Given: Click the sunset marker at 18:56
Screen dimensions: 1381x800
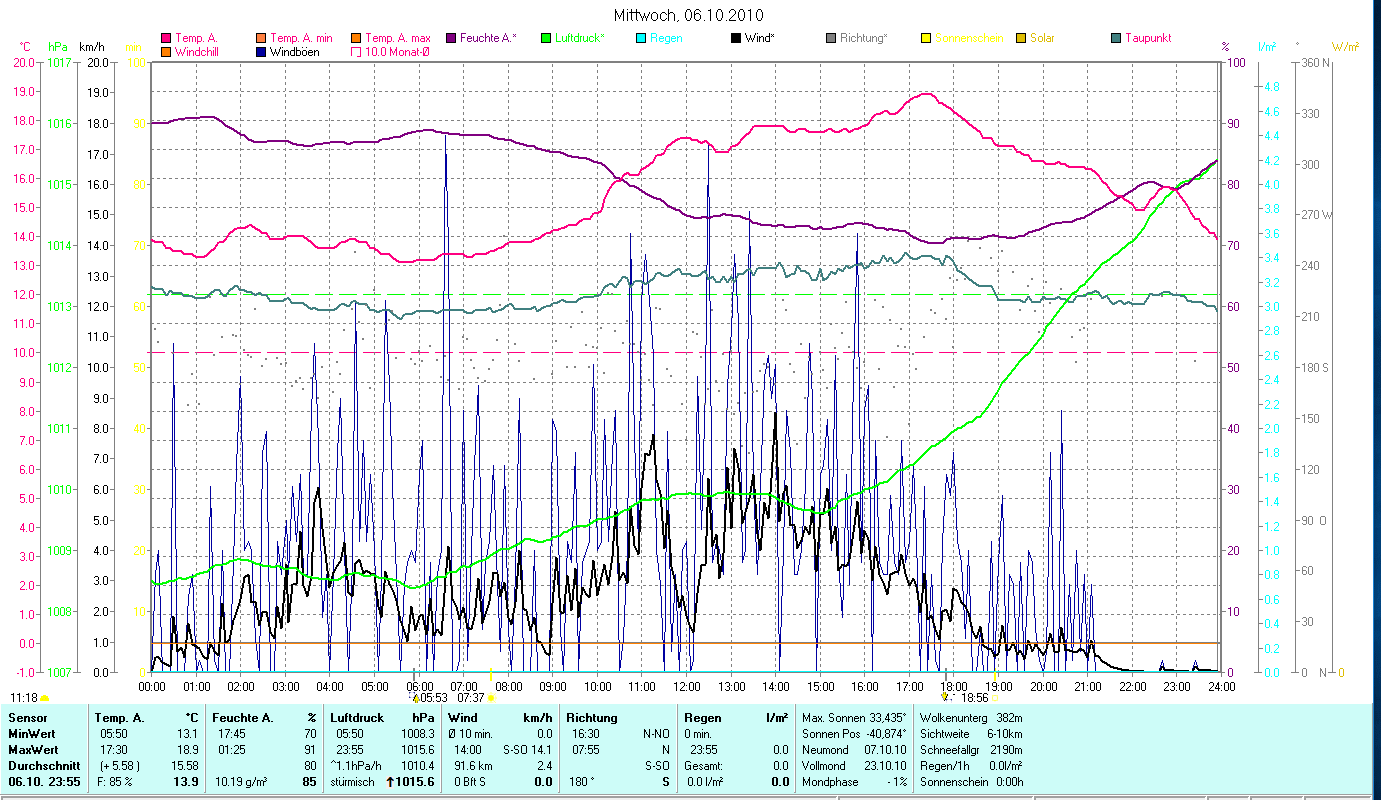Looking at the screenshot, I should [945, 697].
